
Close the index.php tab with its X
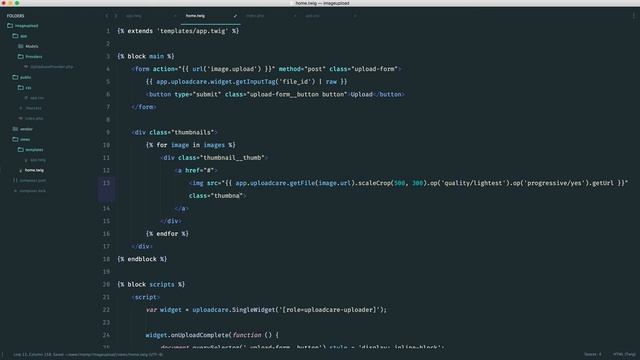(295, 16)
